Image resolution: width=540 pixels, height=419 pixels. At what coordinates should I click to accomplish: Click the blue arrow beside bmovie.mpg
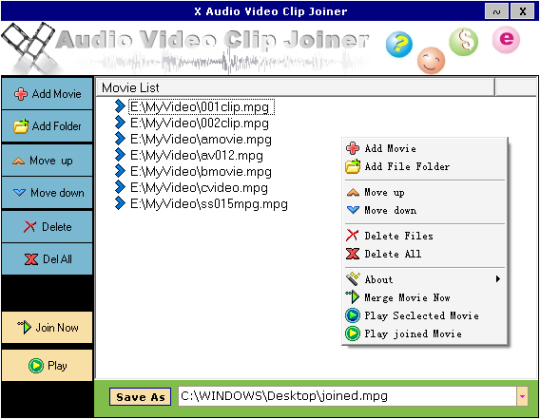[120, 171]
